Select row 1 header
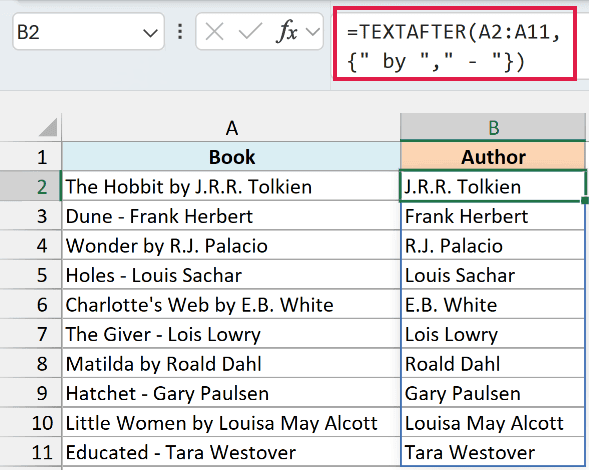589x470 pixels. pyautogui.click(x=30, y=156)
